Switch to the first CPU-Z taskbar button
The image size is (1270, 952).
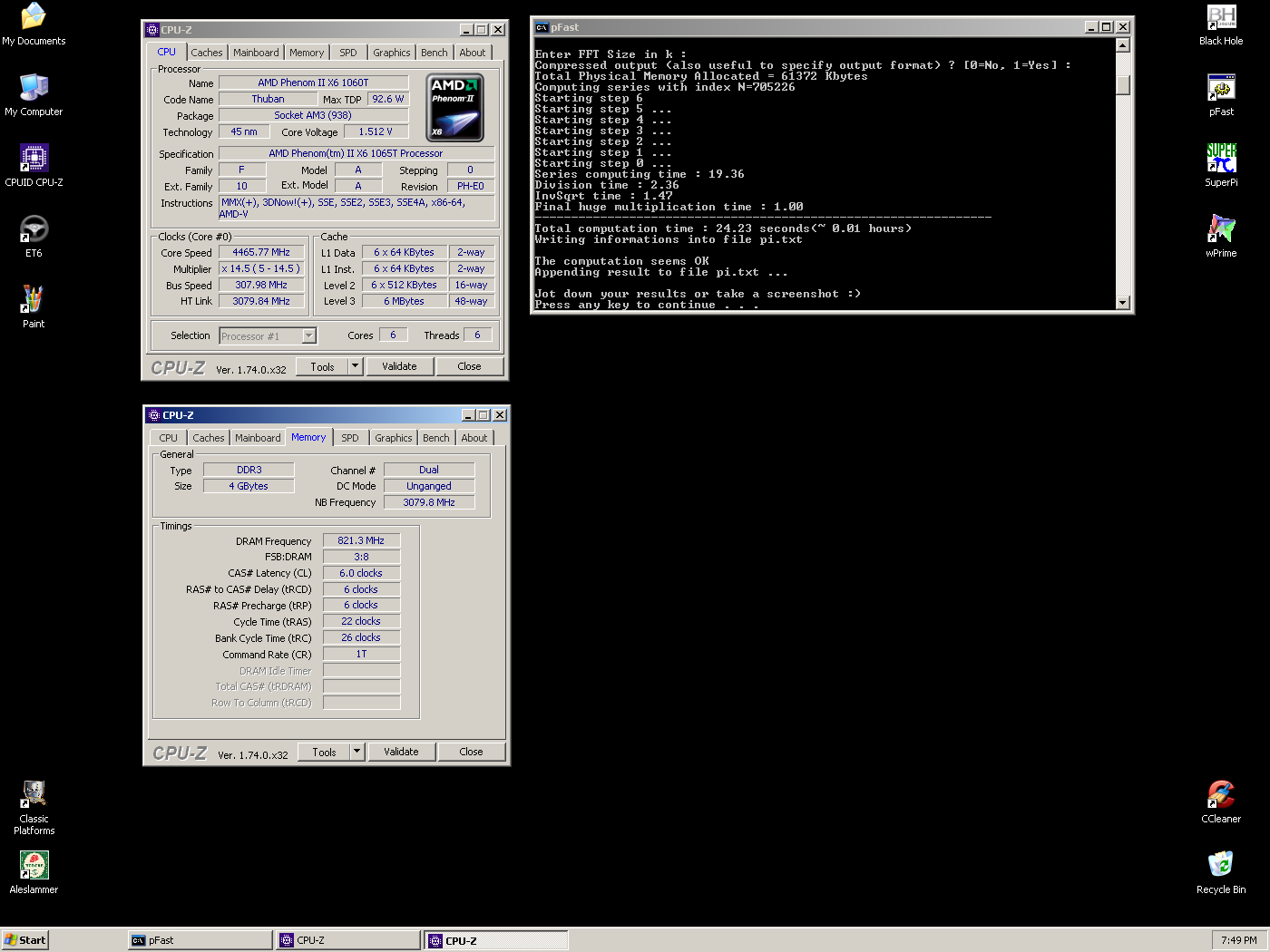[348, 940]
